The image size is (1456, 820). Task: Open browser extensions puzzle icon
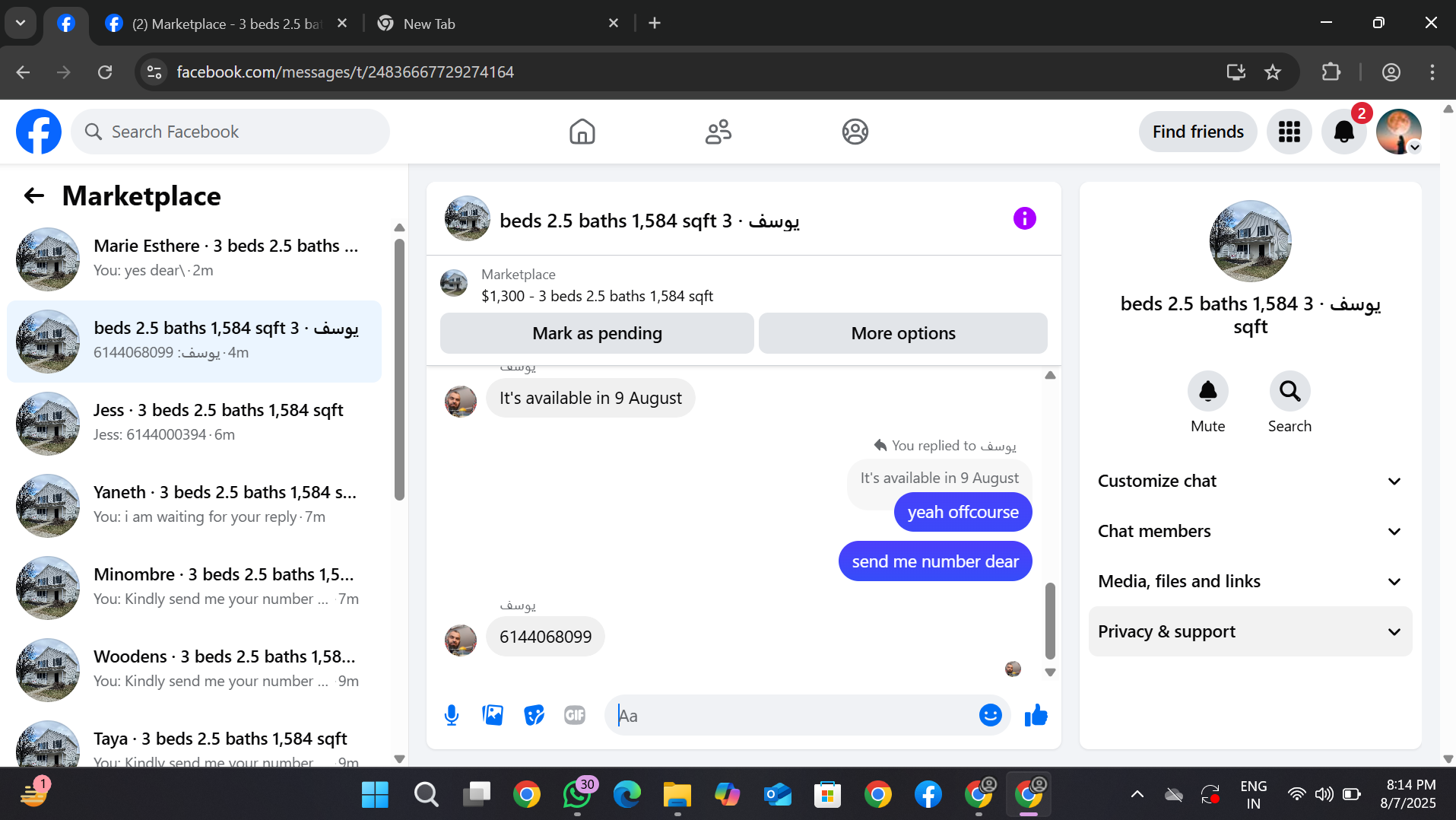tap(1331, 72)
